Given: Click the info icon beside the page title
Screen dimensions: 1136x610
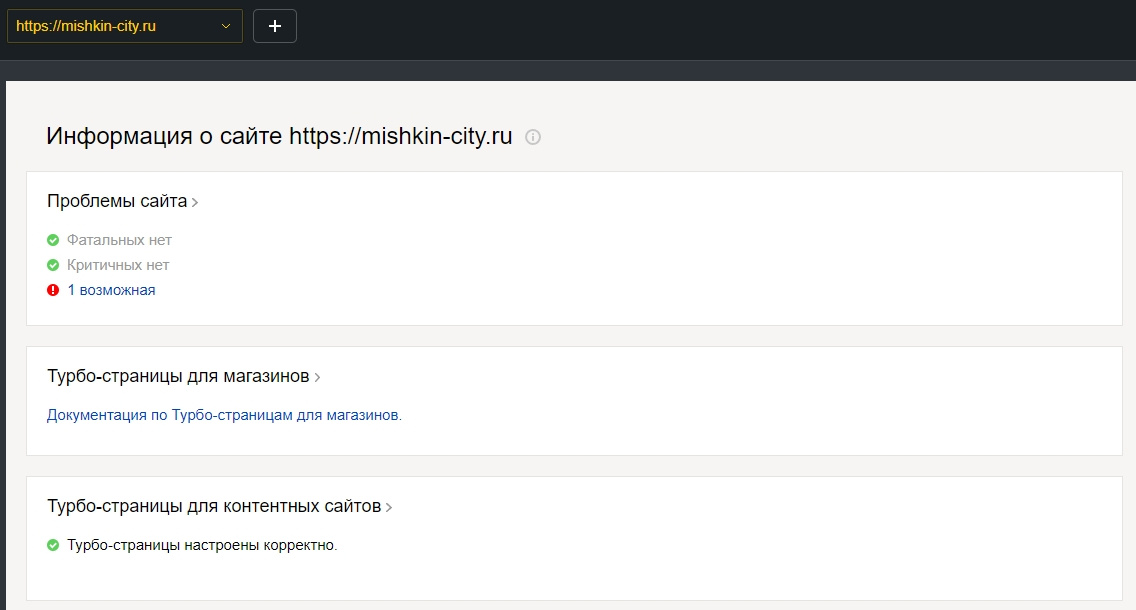Looking at the screenshot, I should pyautogui.click(x=533, y=138).
